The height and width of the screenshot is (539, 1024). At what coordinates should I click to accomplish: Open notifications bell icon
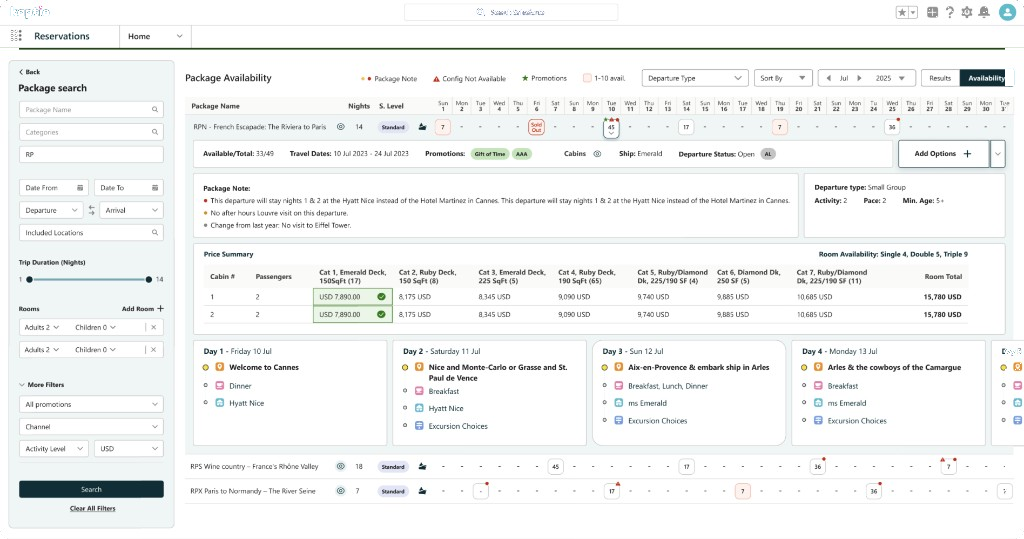[984, 12]
